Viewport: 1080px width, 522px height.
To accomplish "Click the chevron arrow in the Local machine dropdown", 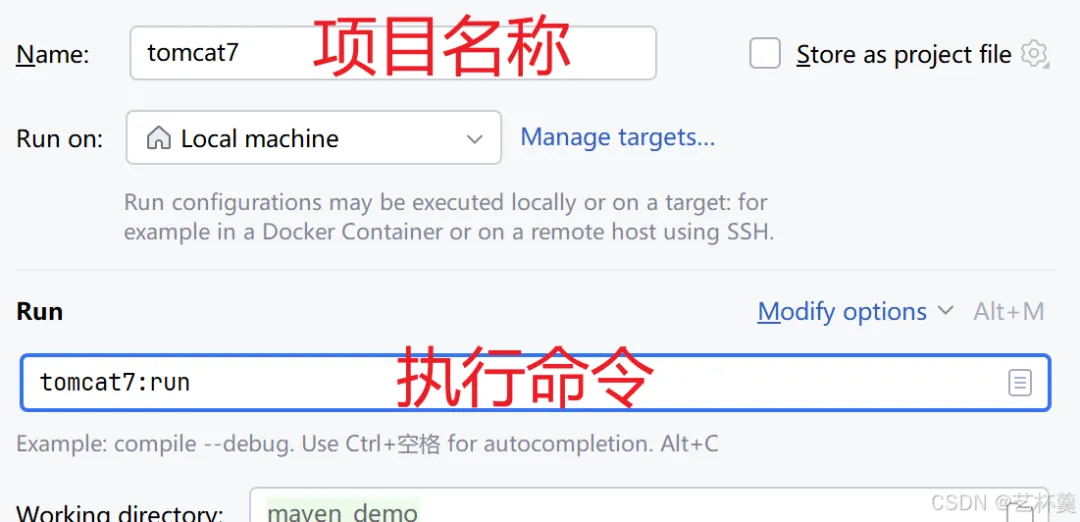I will [475, 139].
